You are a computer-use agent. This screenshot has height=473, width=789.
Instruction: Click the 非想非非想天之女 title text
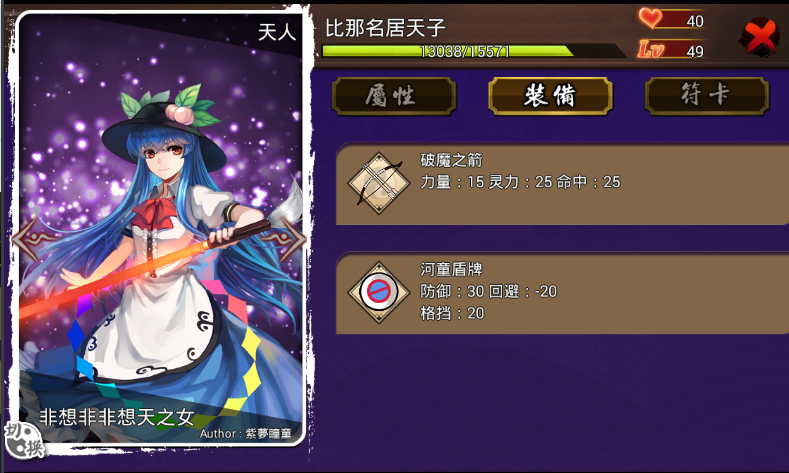point(116,417)
